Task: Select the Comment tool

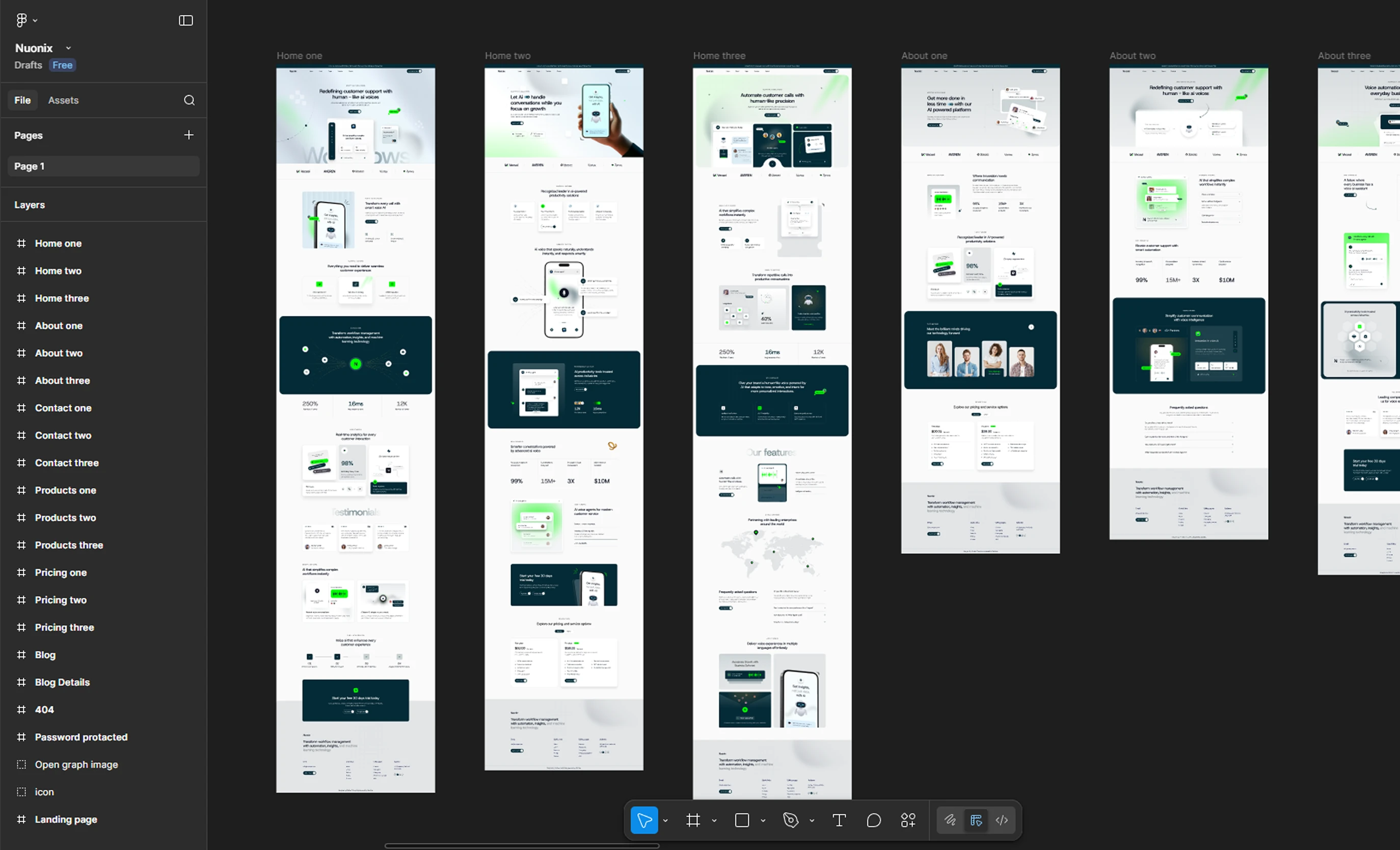Action: coord(873,820)
